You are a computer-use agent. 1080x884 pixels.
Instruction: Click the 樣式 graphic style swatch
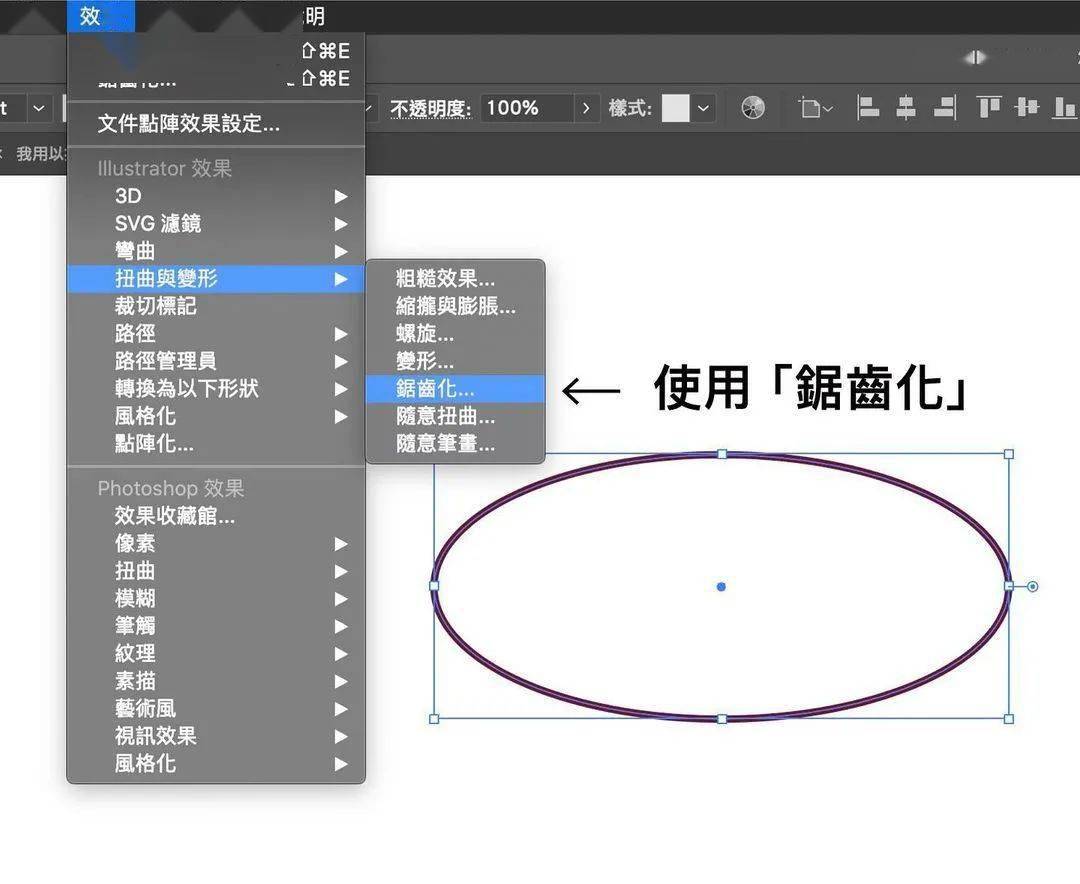pos(676,108)
